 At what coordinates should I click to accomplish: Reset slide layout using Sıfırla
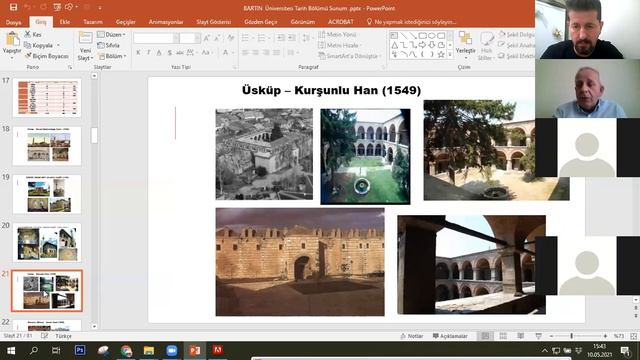click(109, 45)
